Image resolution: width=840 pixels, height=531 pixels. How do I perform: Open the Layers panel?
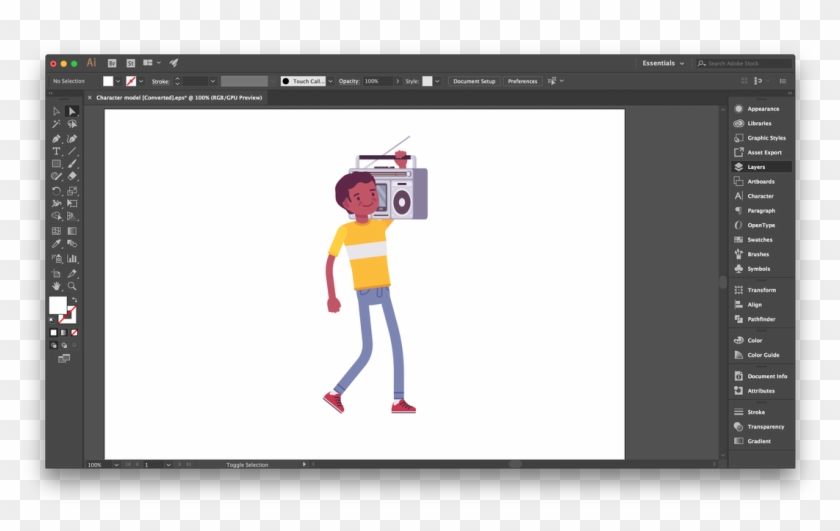pos(761,167)
